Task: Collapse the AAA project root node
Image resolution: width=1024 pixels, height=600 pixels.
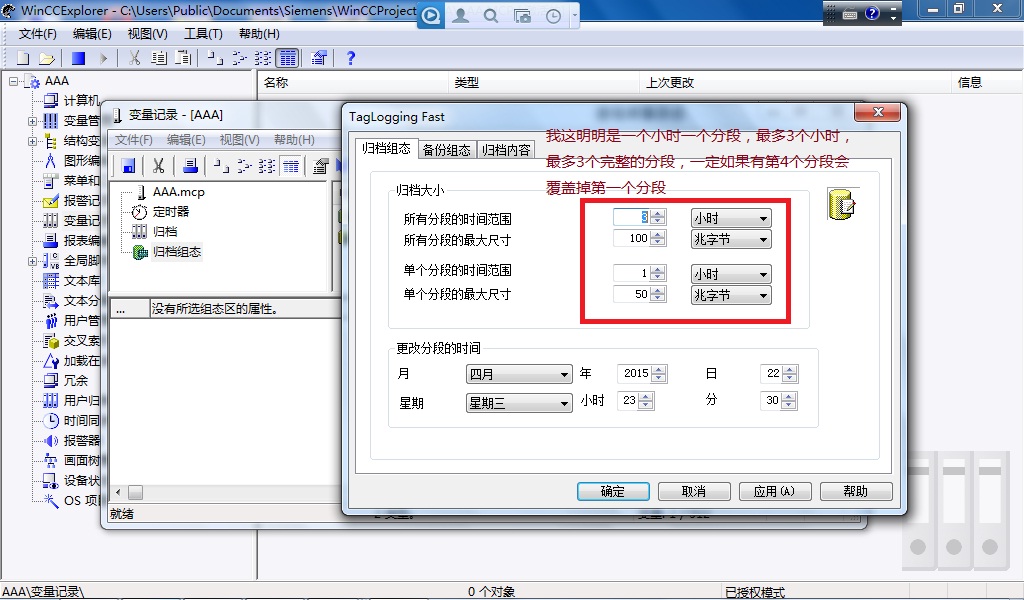Action: tap(13, 82)
